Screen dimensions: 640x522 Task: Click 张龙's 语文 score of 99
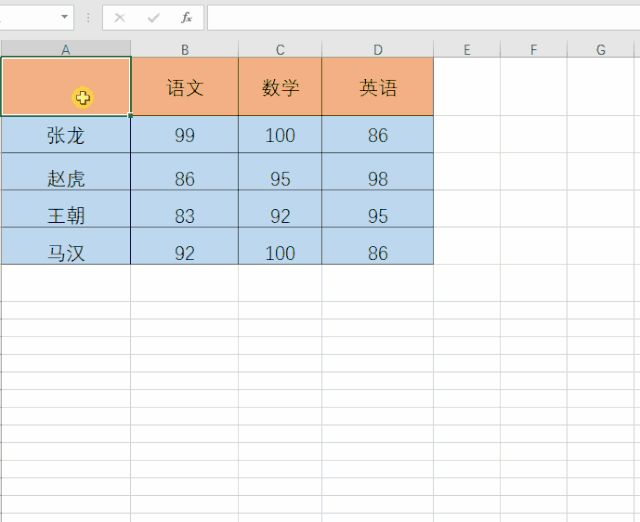[x=184, y=135]
